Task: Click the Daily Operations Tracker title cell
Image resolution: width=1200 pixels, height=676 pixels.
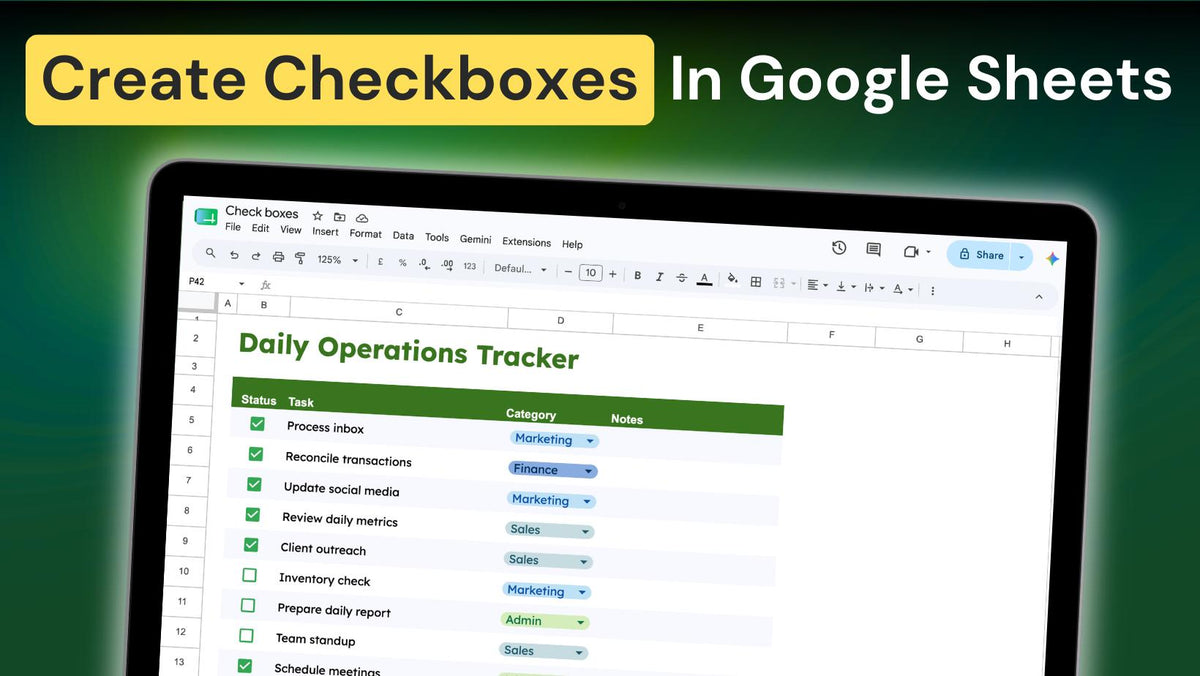Action: point(408,350)
